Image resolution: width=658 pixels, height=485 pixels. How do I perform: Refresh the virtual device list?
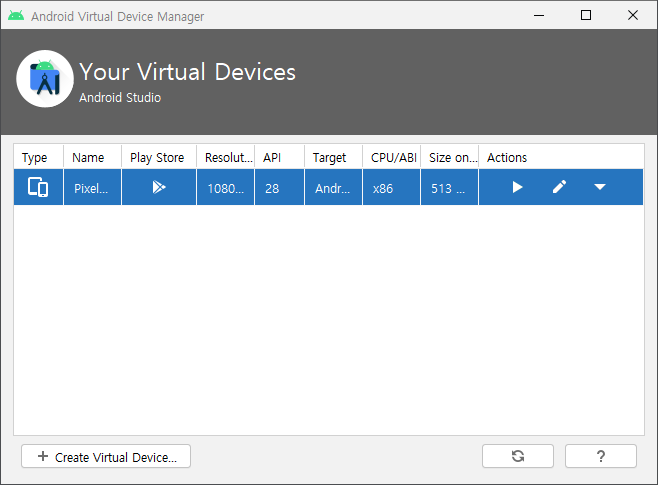(x=518, y=456)
